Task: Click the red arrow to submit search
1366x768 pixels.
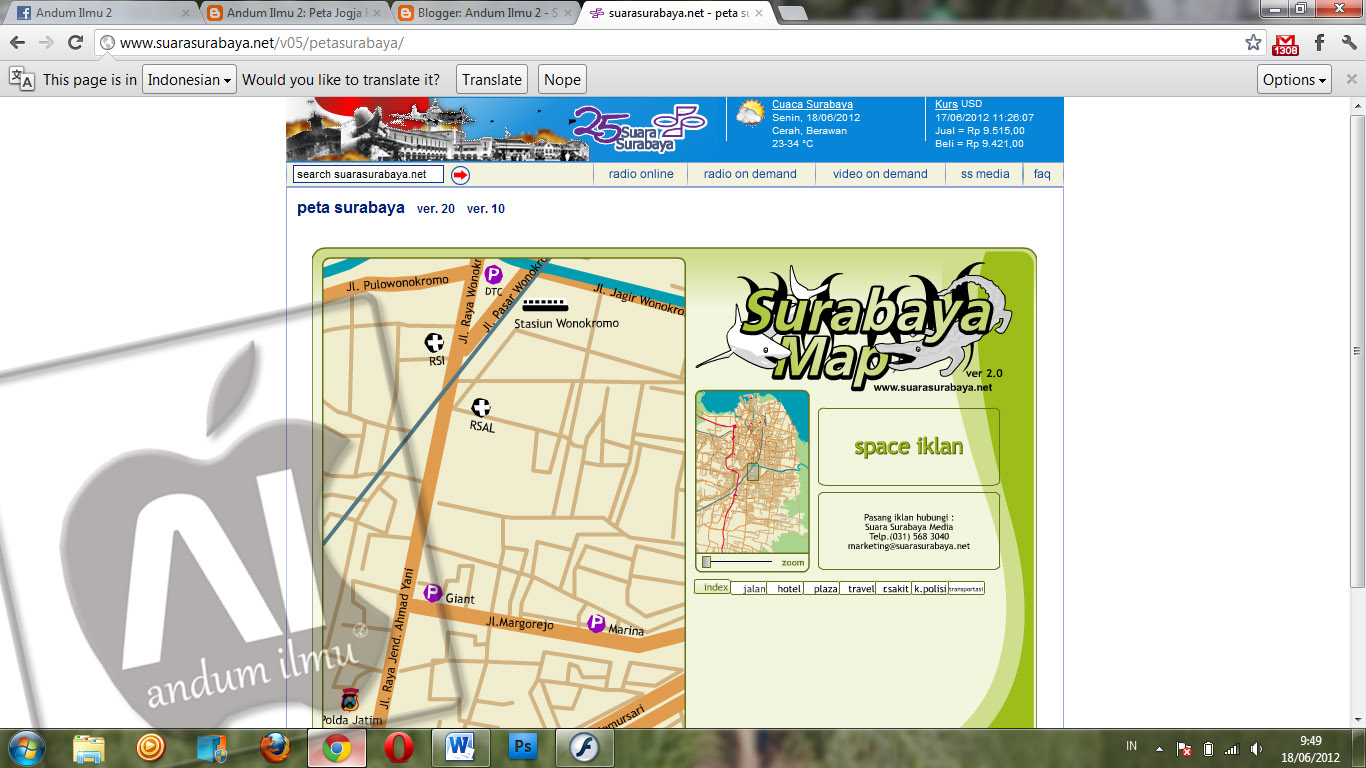Action: click(x=459, y=173)
